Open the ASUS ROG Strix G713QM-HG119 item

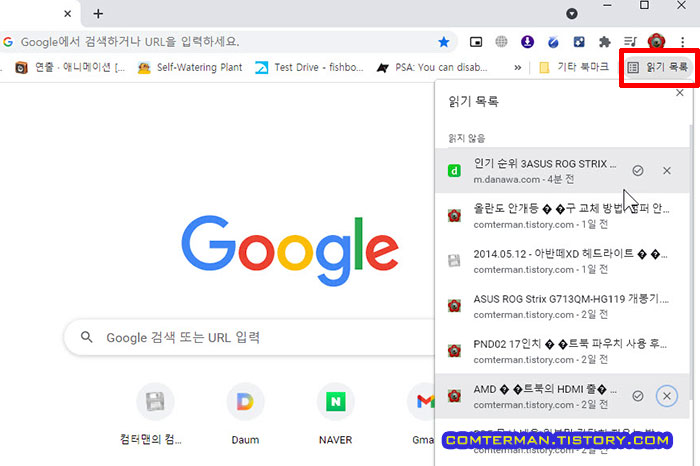[x=562, y=306]
